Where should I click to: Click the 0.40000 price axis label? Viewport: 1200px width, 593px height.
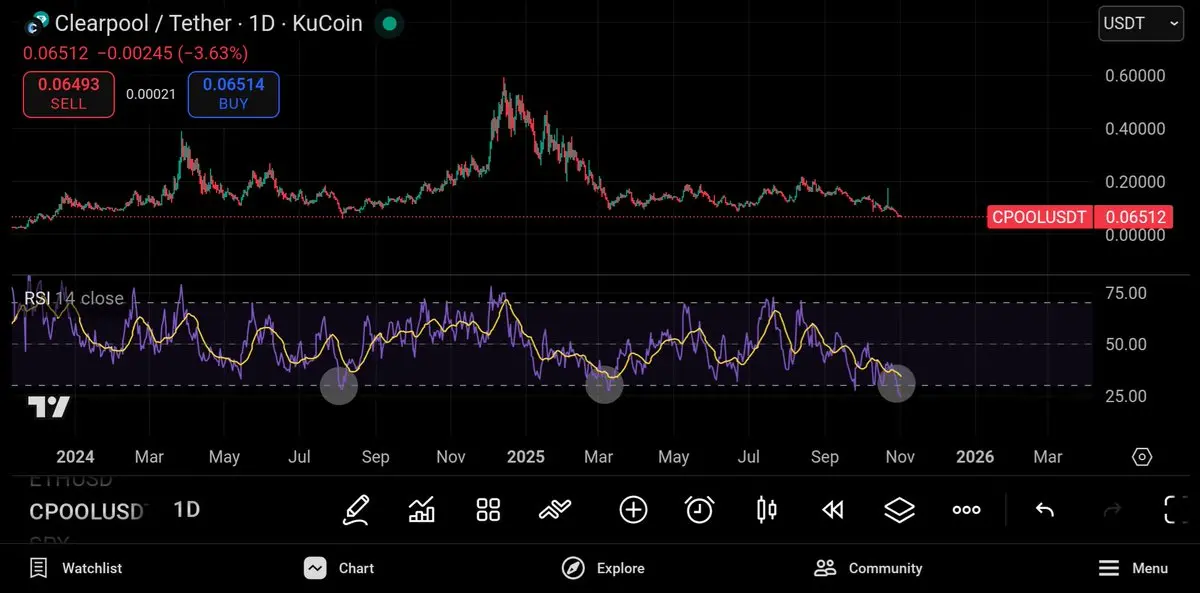click(1136, 129)
